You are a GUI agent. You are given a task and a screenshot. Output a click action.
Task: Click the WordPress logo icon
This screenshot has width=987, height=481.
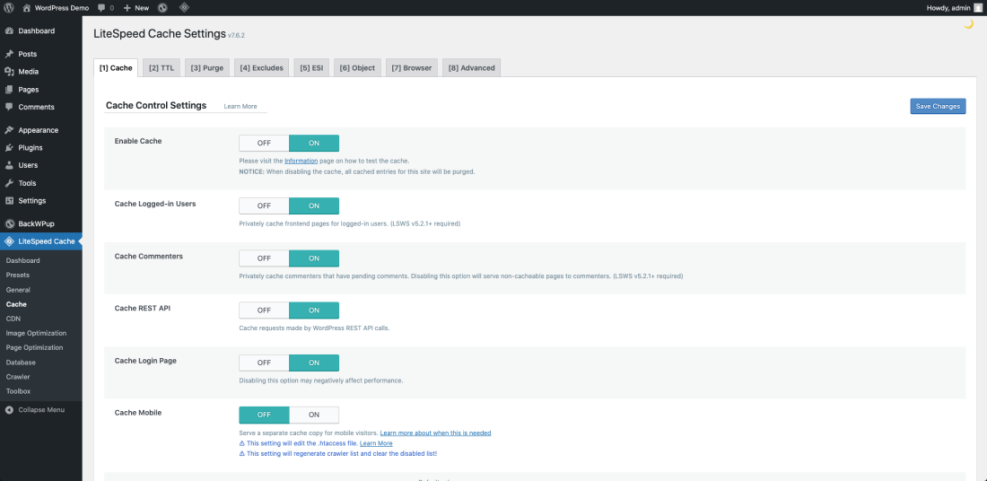(x=9, y=8)
